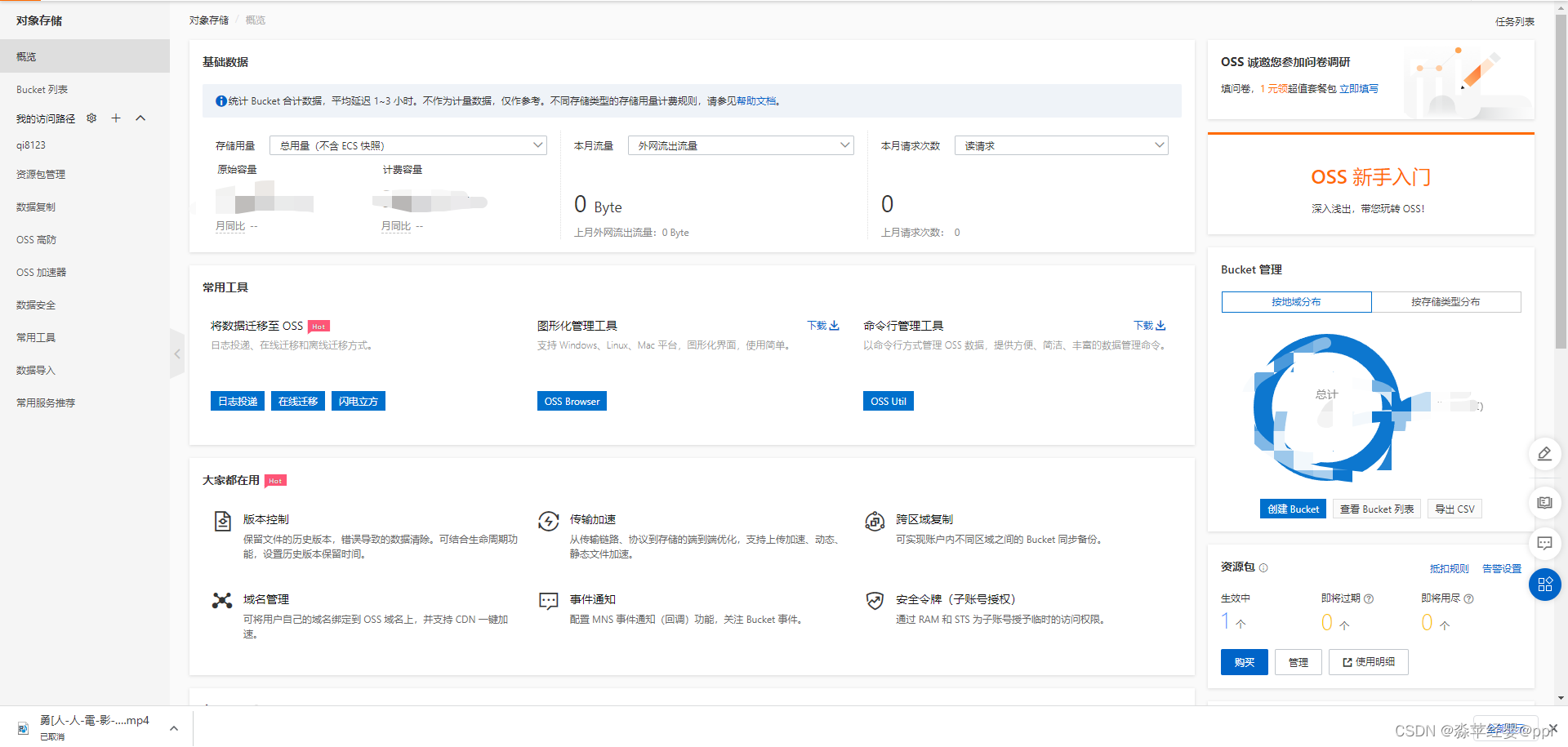Image resolution: width=1568 pixels, height=747 pixels.
Task: Click the page vertical scrollbar thumb
Action: [x=1561, y=180]
